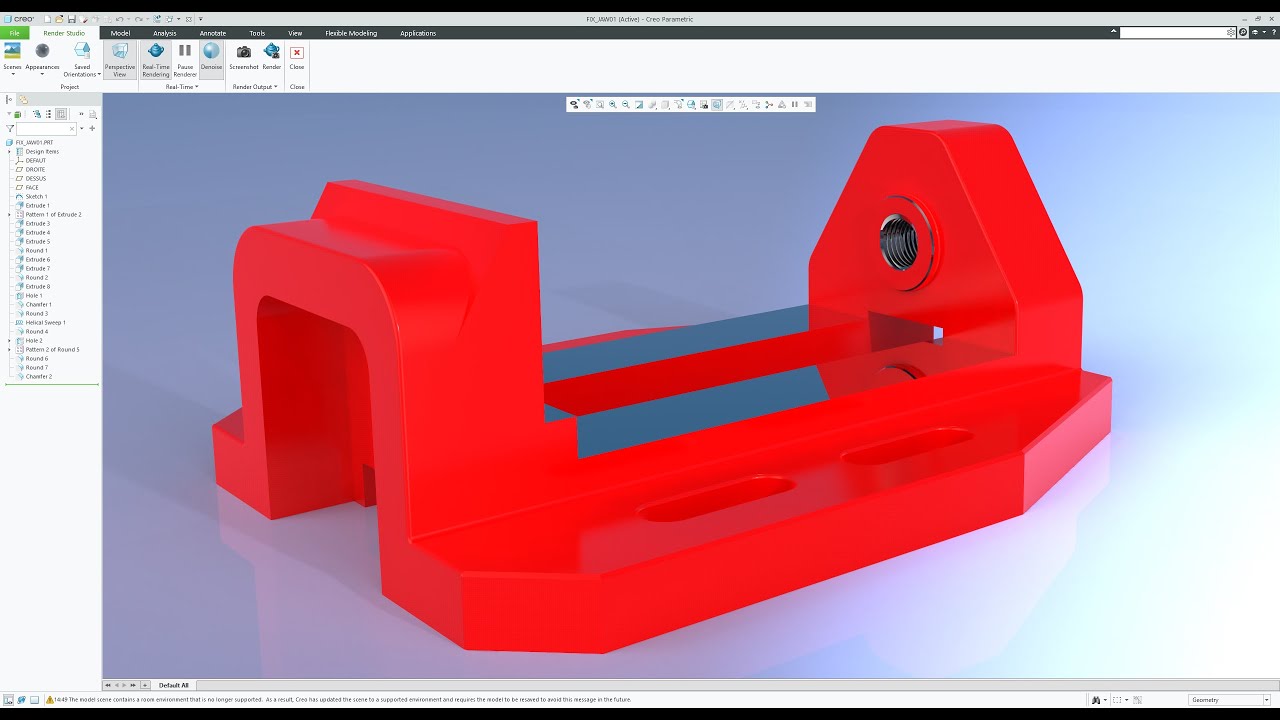Select the DESSUS datum plane
The height and width of the screenshot is (720, 1280).
35,179
